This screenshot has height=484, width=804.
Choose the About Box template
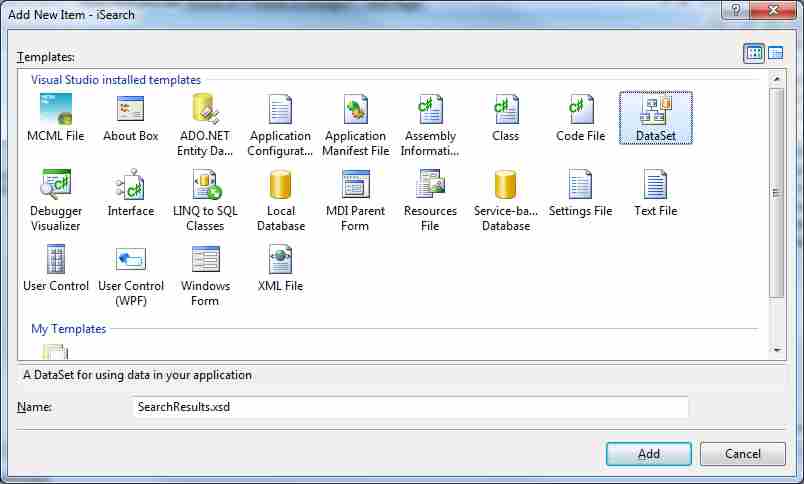click(130, 118)
